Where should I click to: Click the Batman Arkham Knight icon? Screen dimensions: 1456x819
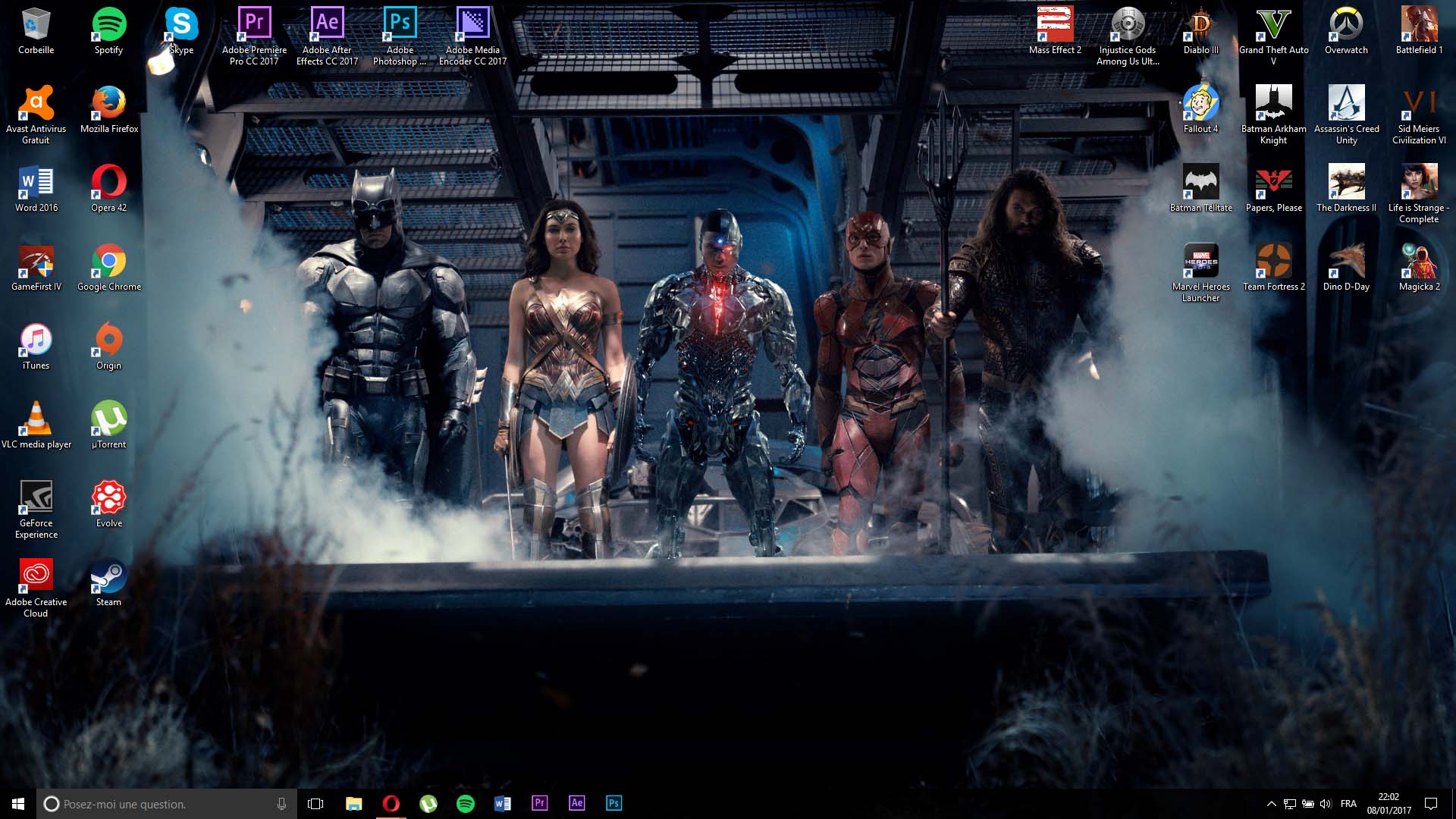[1273, 104]
